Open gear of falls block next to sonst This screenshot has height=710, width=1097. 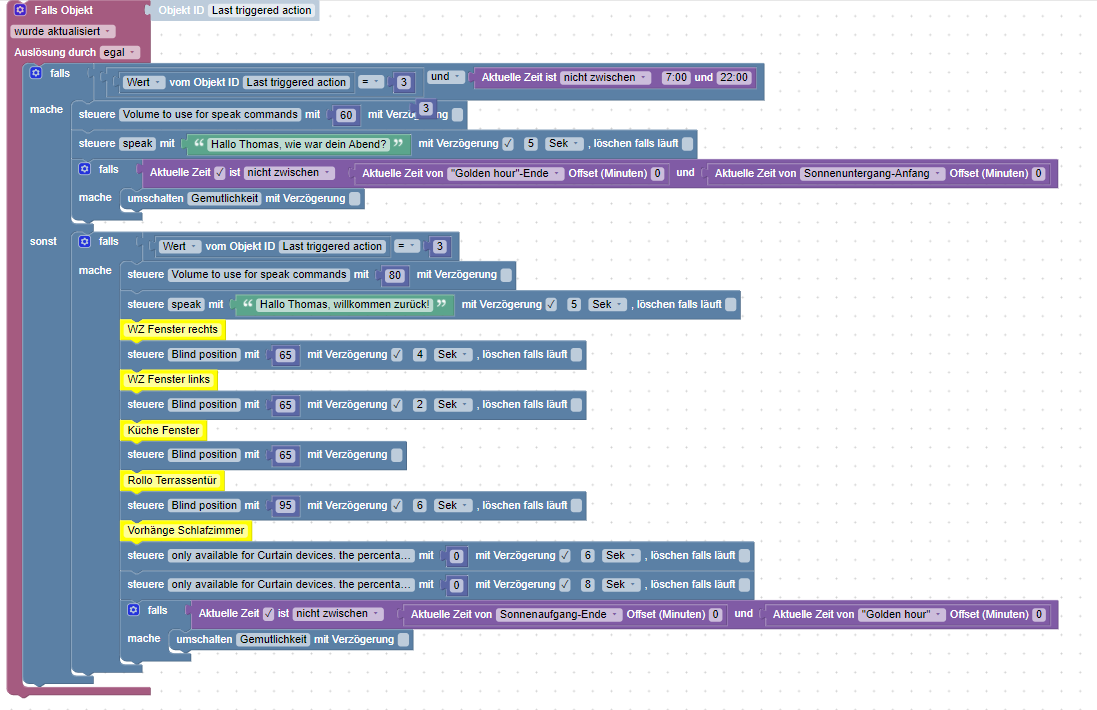[x=85, y=241]
